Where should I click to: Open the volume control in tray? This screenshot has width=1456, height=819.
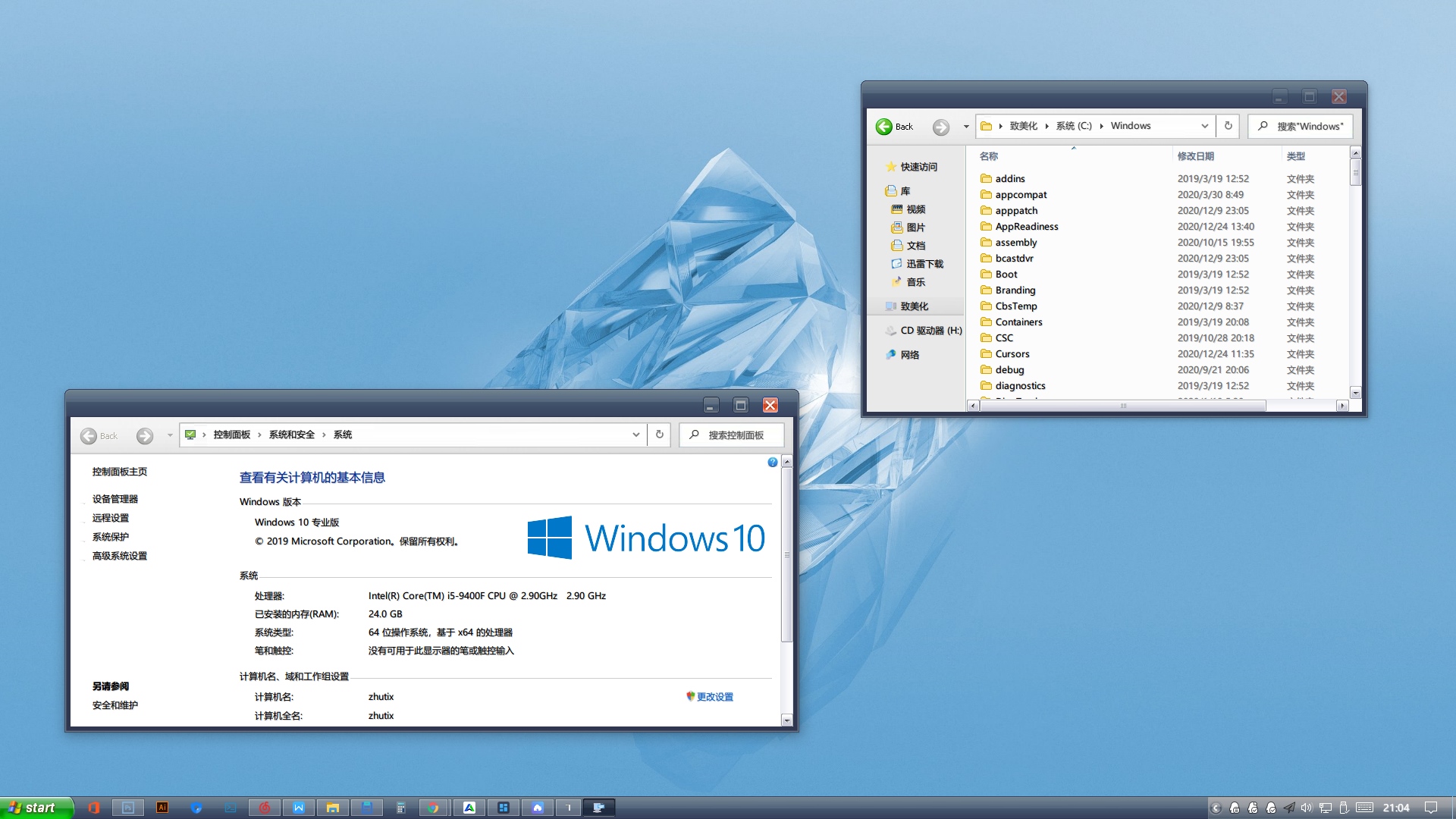tap(1307, 808)
